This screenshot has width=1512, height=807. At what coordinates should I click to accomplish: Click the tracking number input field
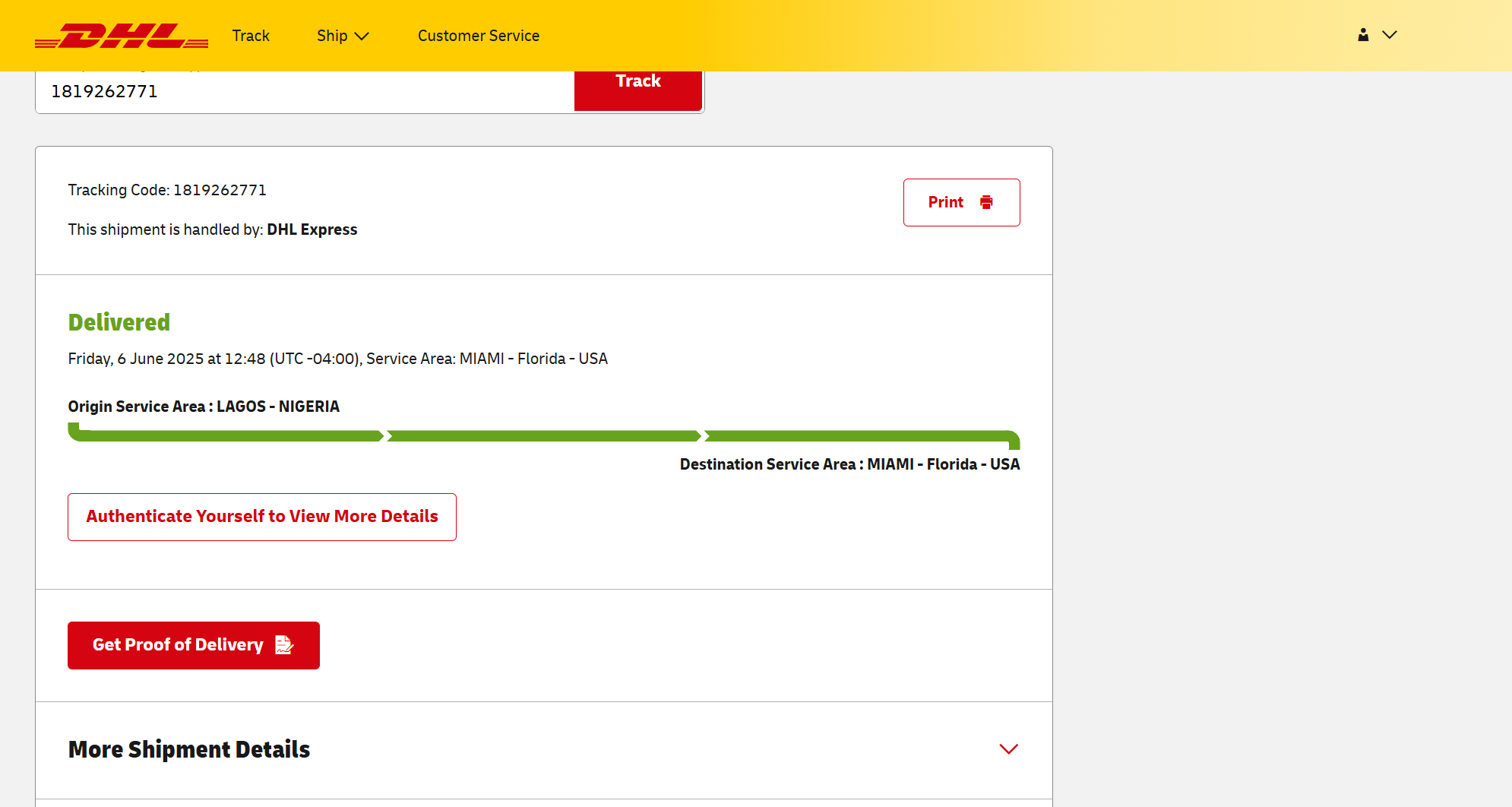click(305, 91)
